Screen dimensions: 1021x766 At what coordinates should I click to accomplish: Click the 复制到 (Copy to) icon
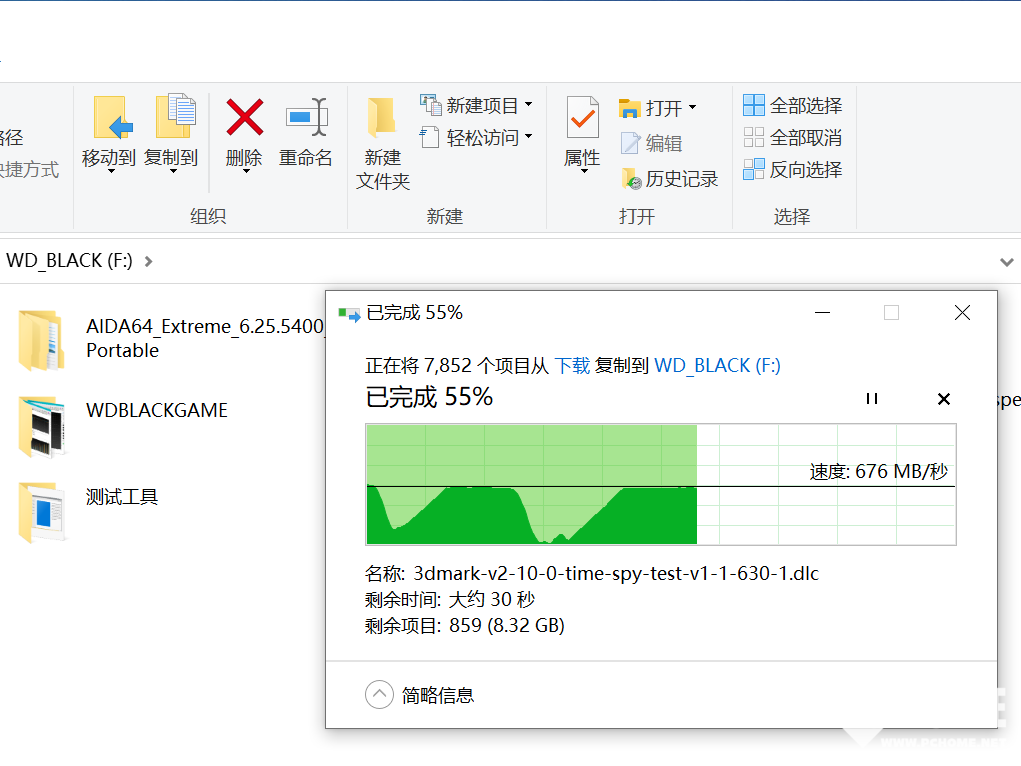(176, 115)
